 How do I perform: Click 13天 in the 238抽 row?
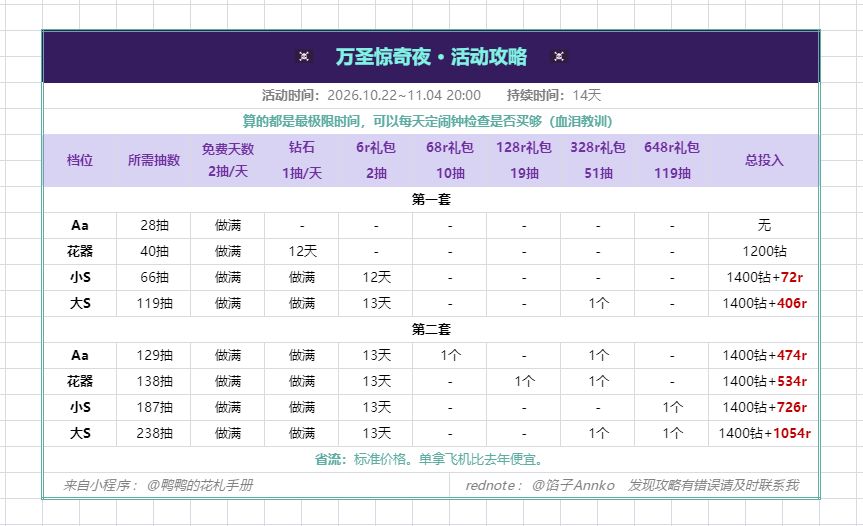pos(376,433)
